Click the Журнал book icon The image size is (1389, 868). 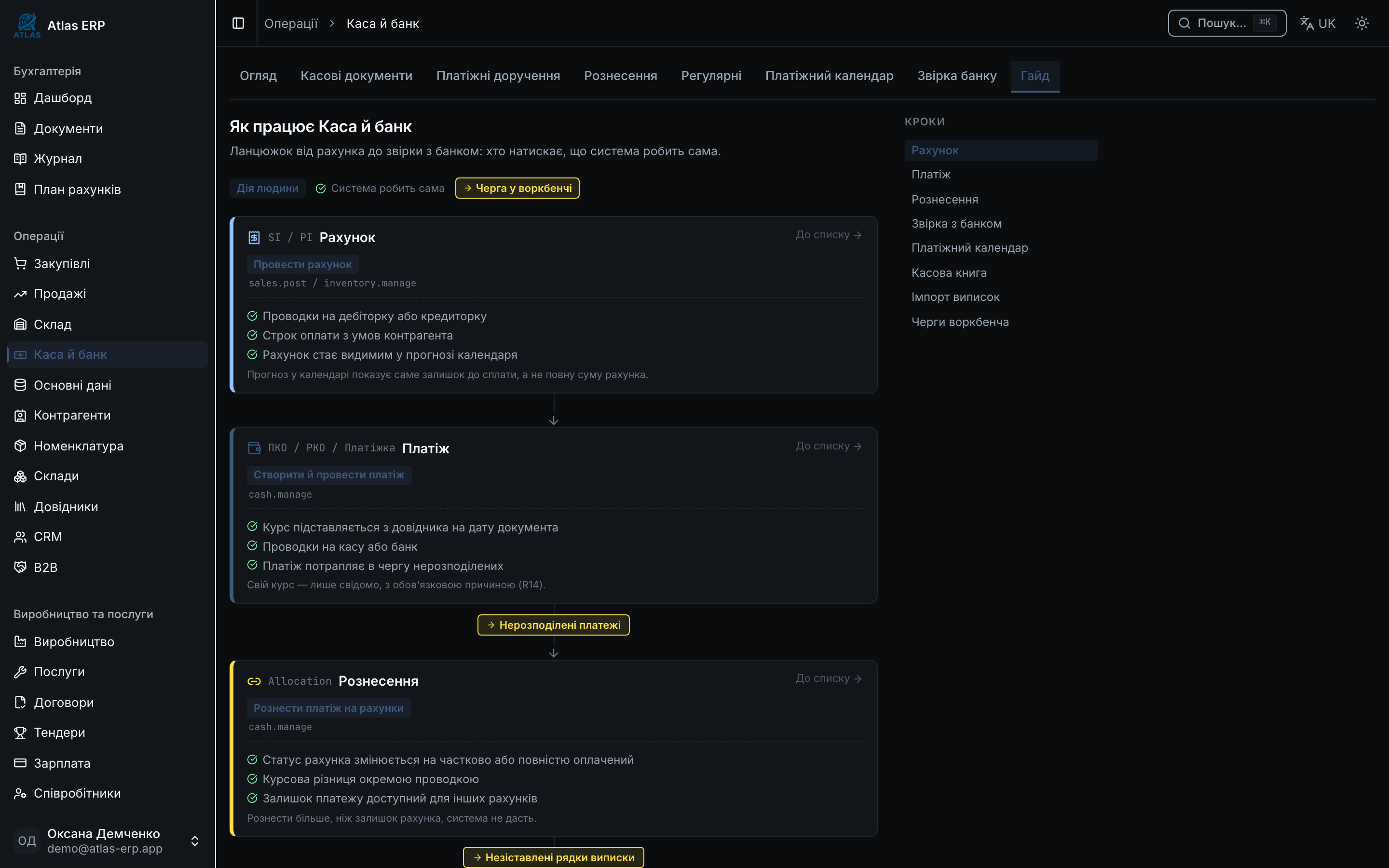tap(20, 159)
